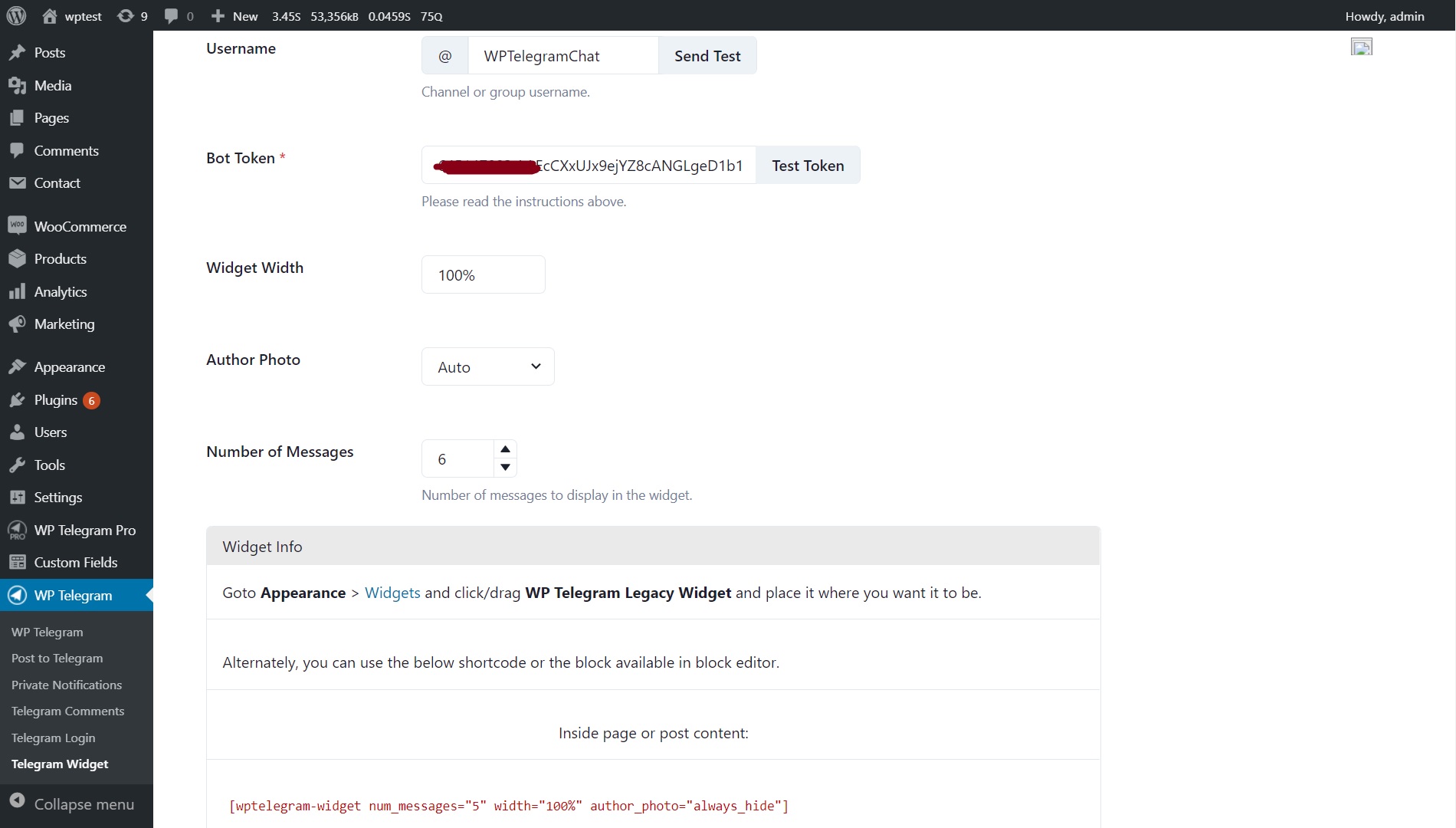This screenshot has width=1456, height=828.
Task: Click the Posts pin icon
Action: click(17, 53)
